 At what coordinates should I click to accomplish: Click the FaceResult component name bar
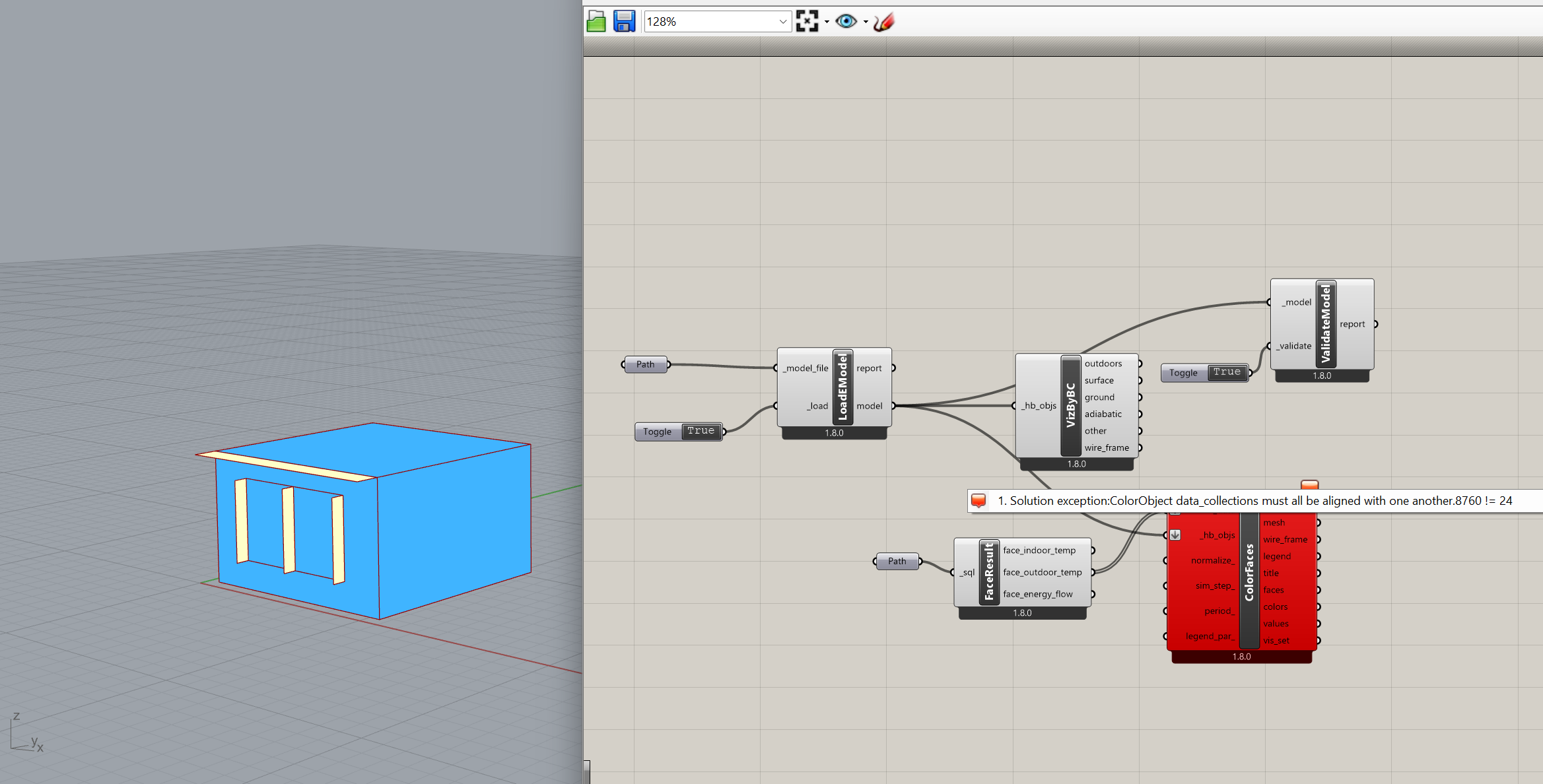[x=989, y=572]
